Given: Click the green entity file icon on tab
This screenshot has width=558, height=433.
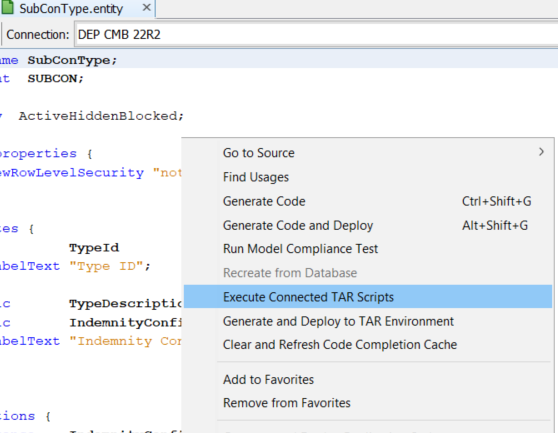Looking at the screenshot, I should pyautogui.click(x=8, y=8).
